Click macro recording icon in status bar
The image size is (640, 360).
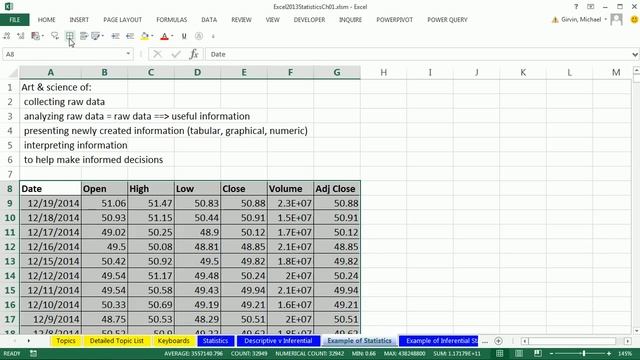[33, 353]
